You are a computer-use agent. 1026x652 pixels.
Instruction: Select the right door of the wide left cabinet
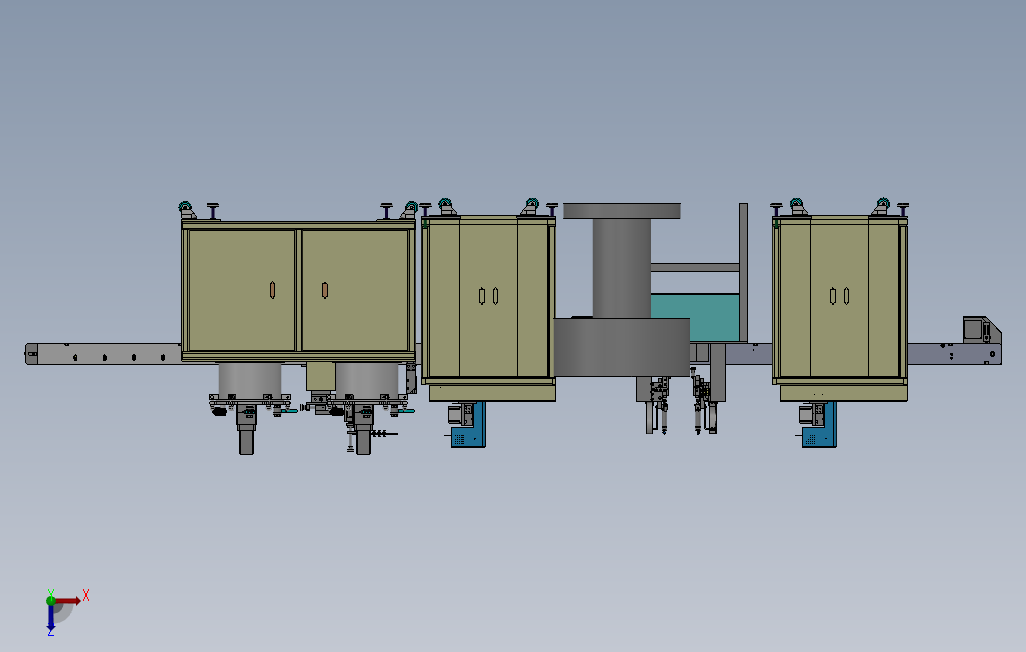pyautogui.click(x=355, y=290)
